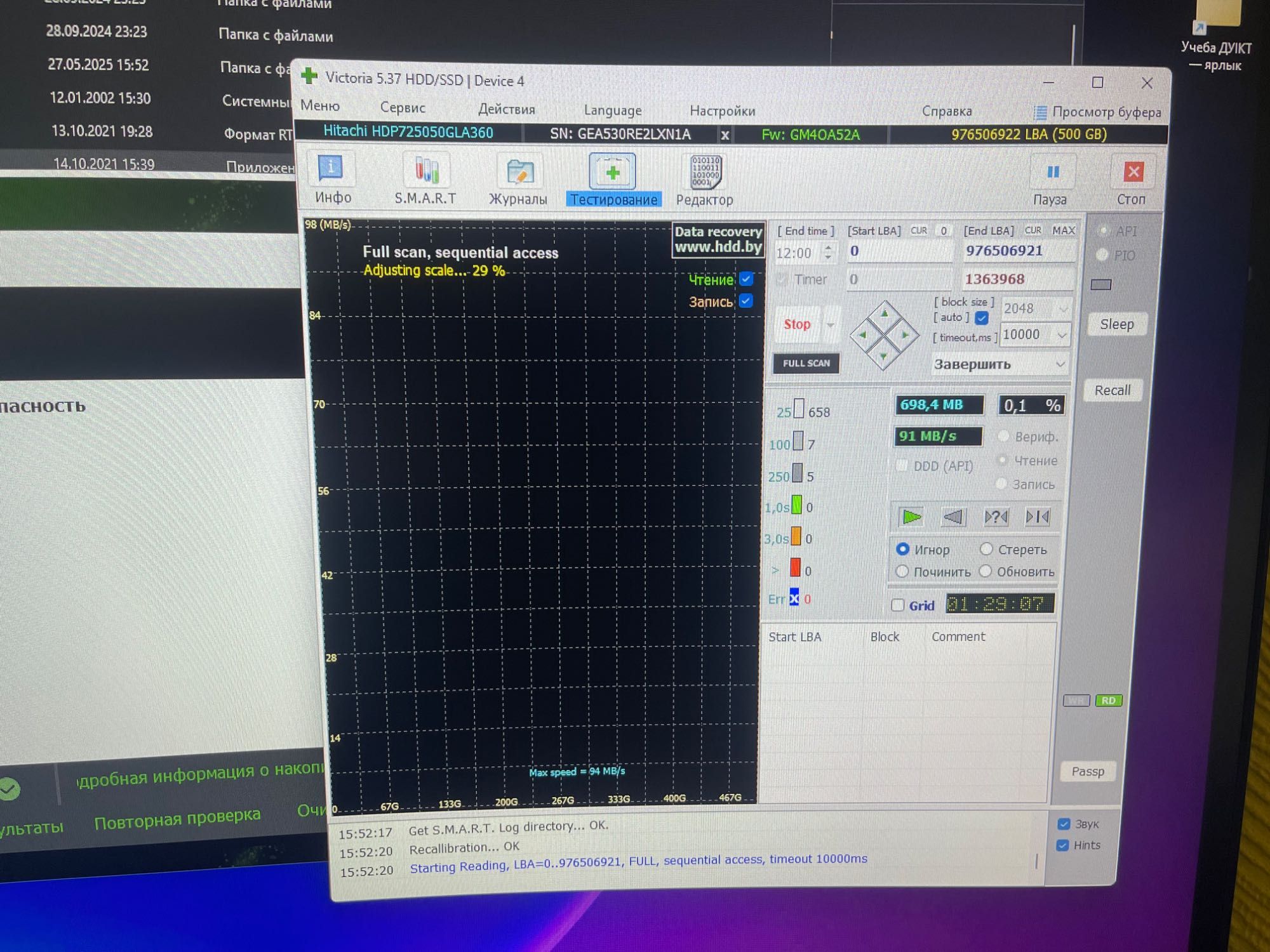Click the diamond navigation left arrow

862,334
